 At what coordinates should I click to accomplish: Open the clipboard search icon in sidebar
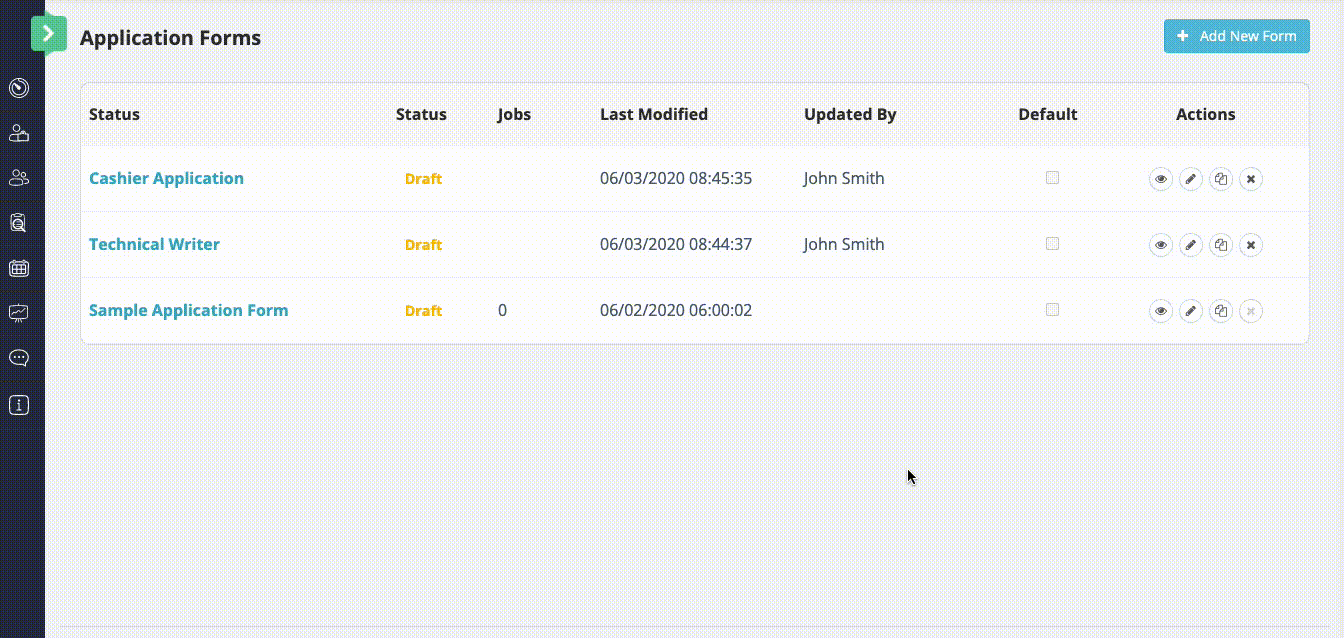[19, 223]
